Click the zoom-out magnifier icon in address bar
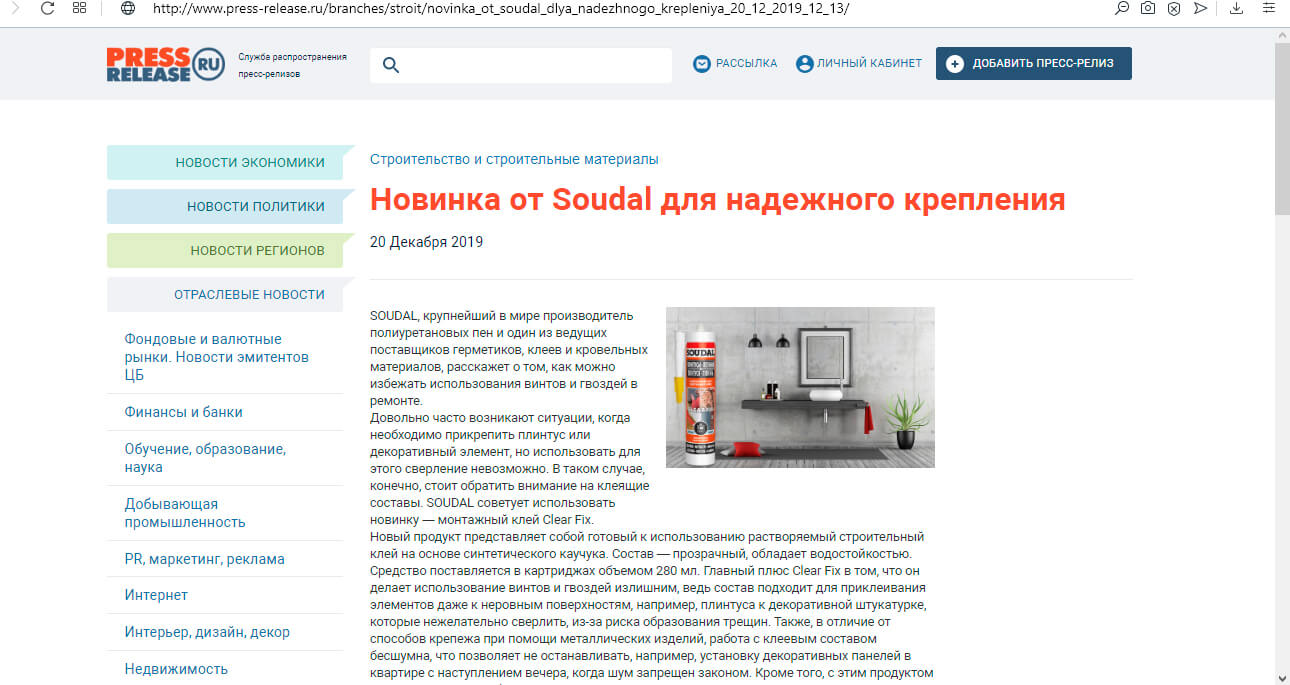This screenshot has width=1290, height=685. 1123,8
